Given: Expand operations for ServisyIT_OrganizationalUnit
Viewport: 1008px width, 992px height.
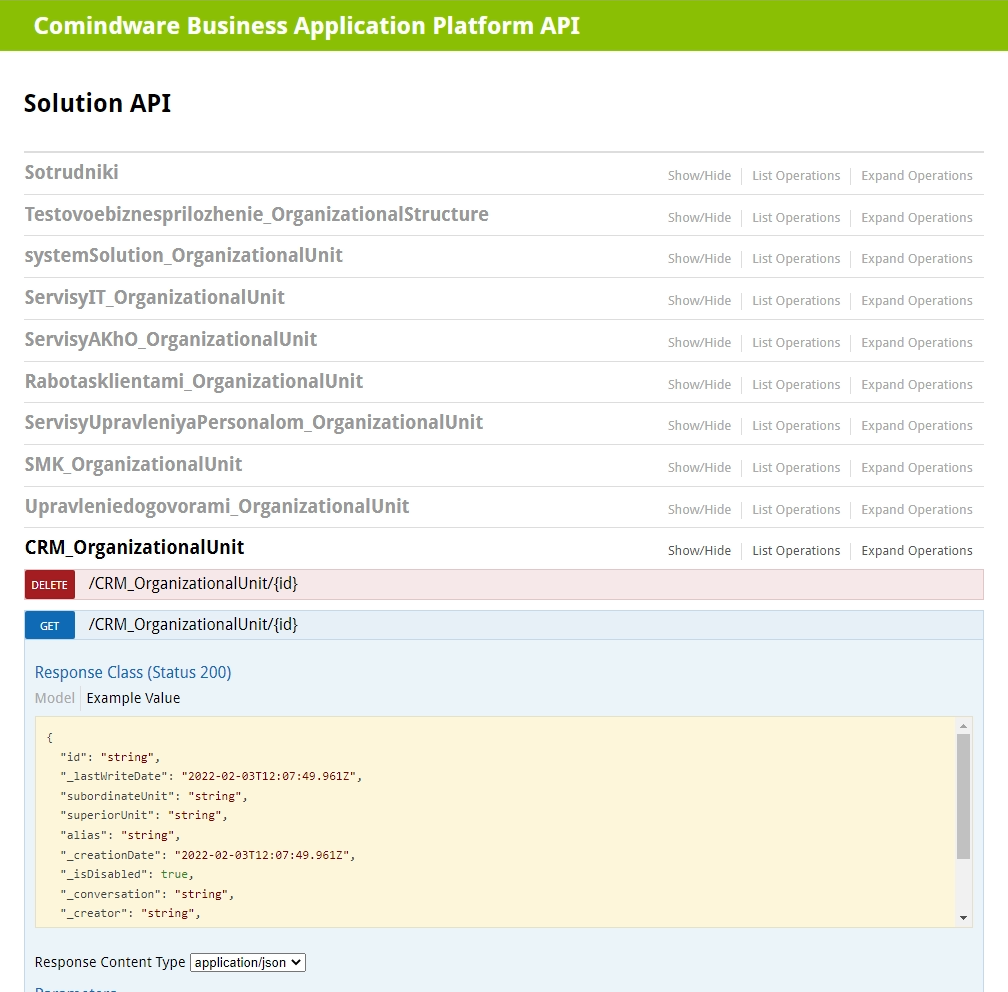Looking at the screenshot, I should (917, 300).
